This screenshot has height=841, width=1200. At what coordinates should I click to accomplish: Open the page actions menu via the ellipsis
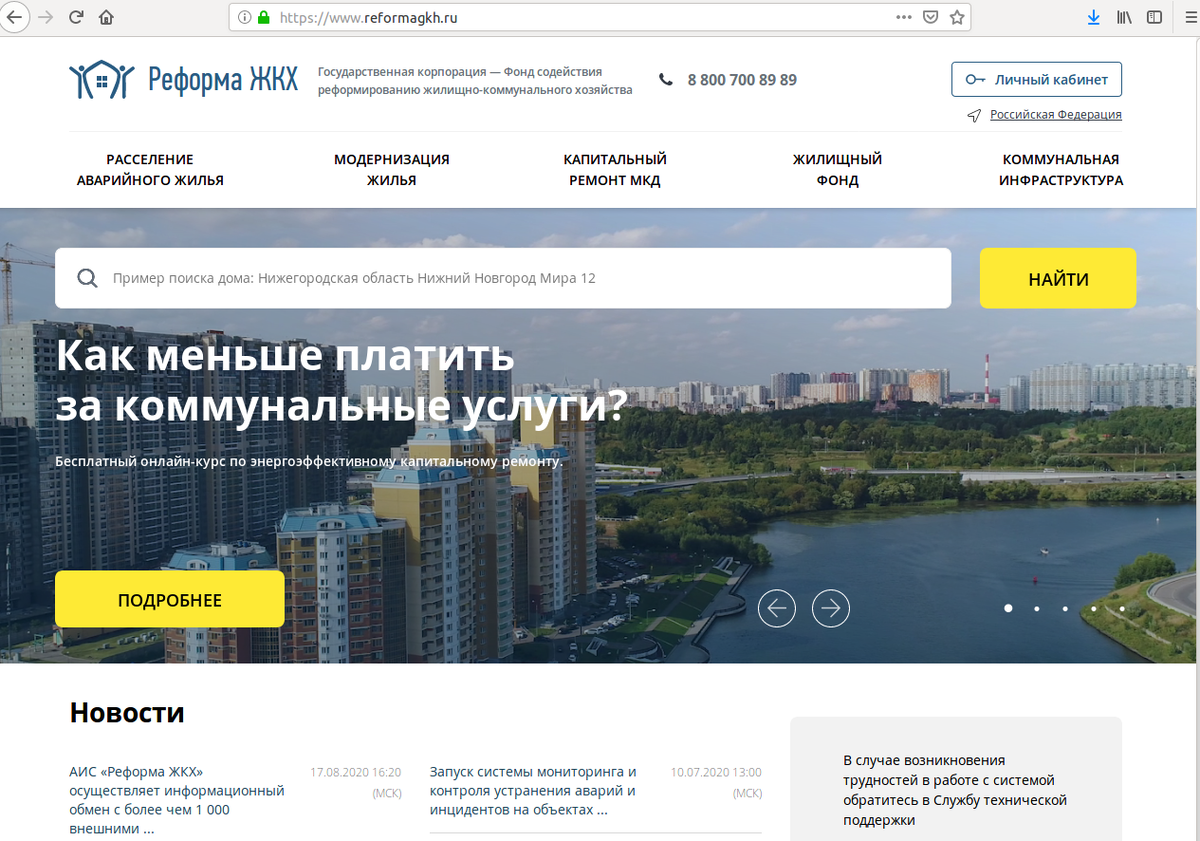(x=903, y=17)
